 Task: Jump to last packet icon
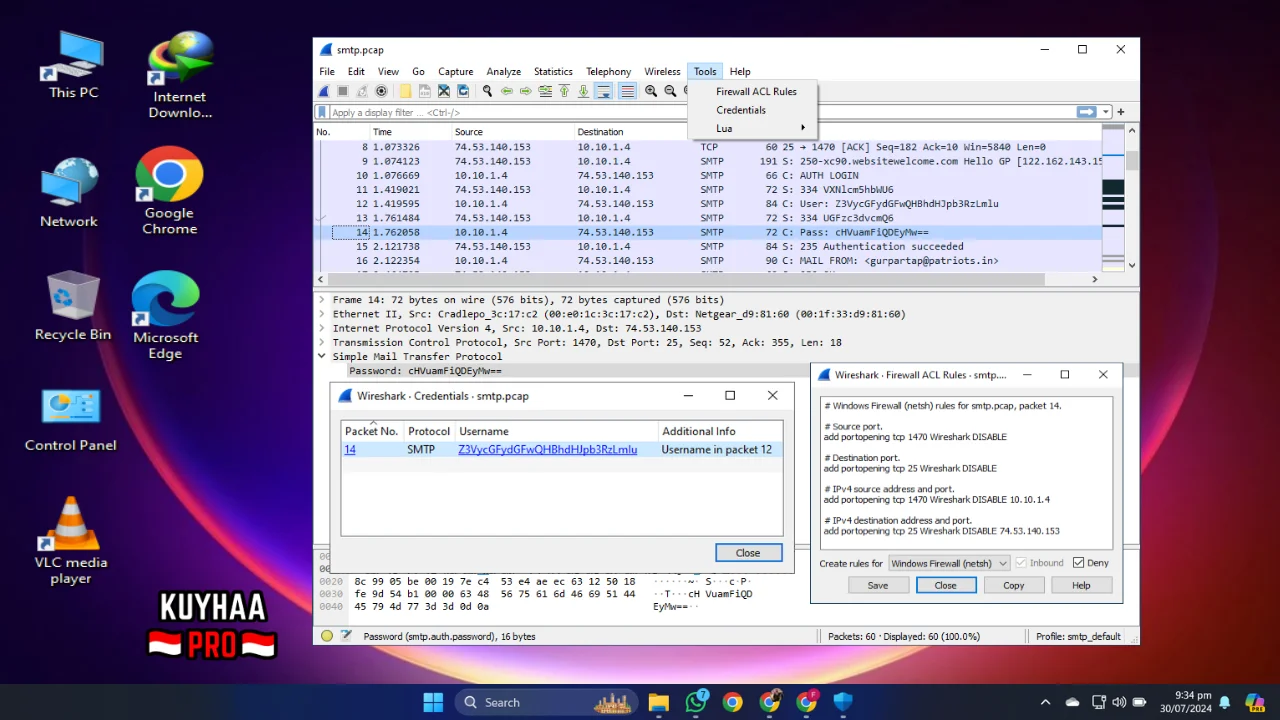point(583,91)
